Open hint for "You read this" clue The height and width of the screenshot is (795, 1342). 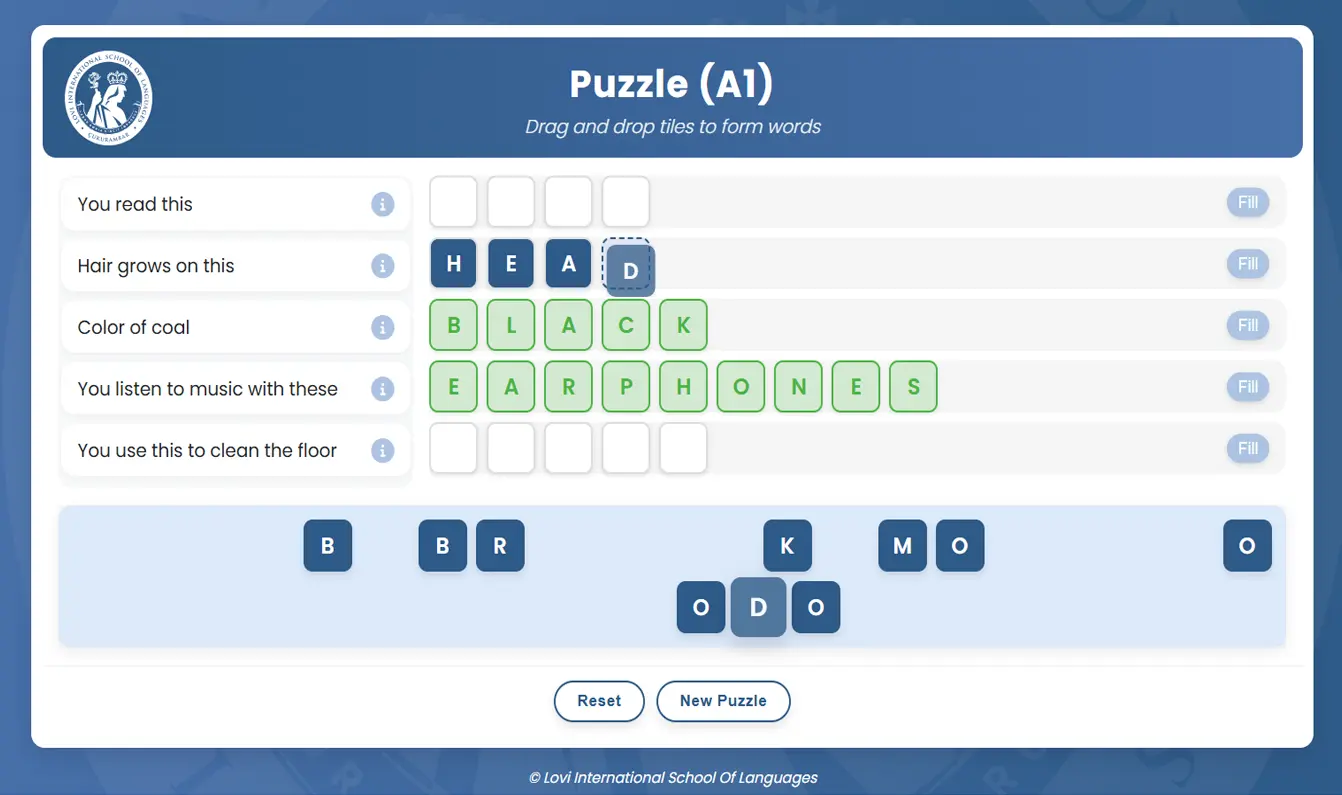[383, 203]
